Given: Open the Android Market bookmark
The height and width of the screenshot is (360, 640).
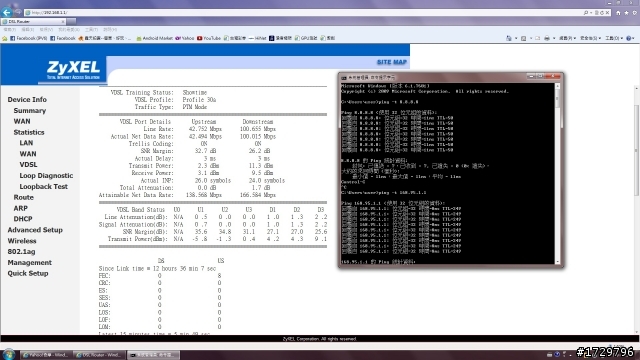Looking at the screenshot, I should coord(154,38).
